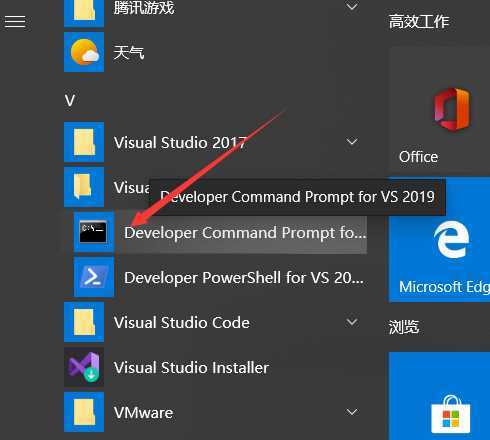The height and width of the screenshot is (440, 490).
Task: Expand the 腾讯游戏 folder chevron
Action: pos(352,6)
